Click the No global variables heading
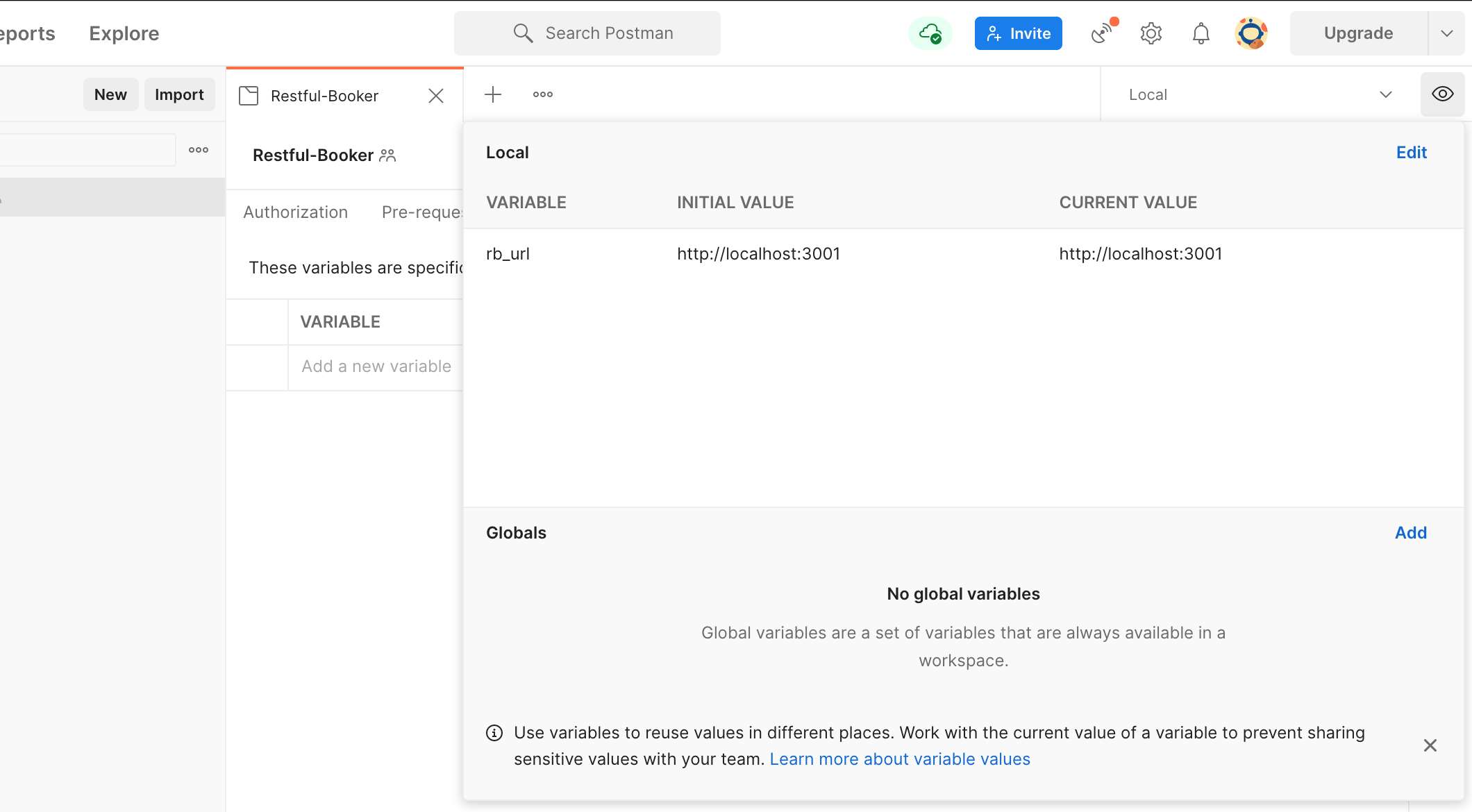1472x812 pixels. coord(964,594)
